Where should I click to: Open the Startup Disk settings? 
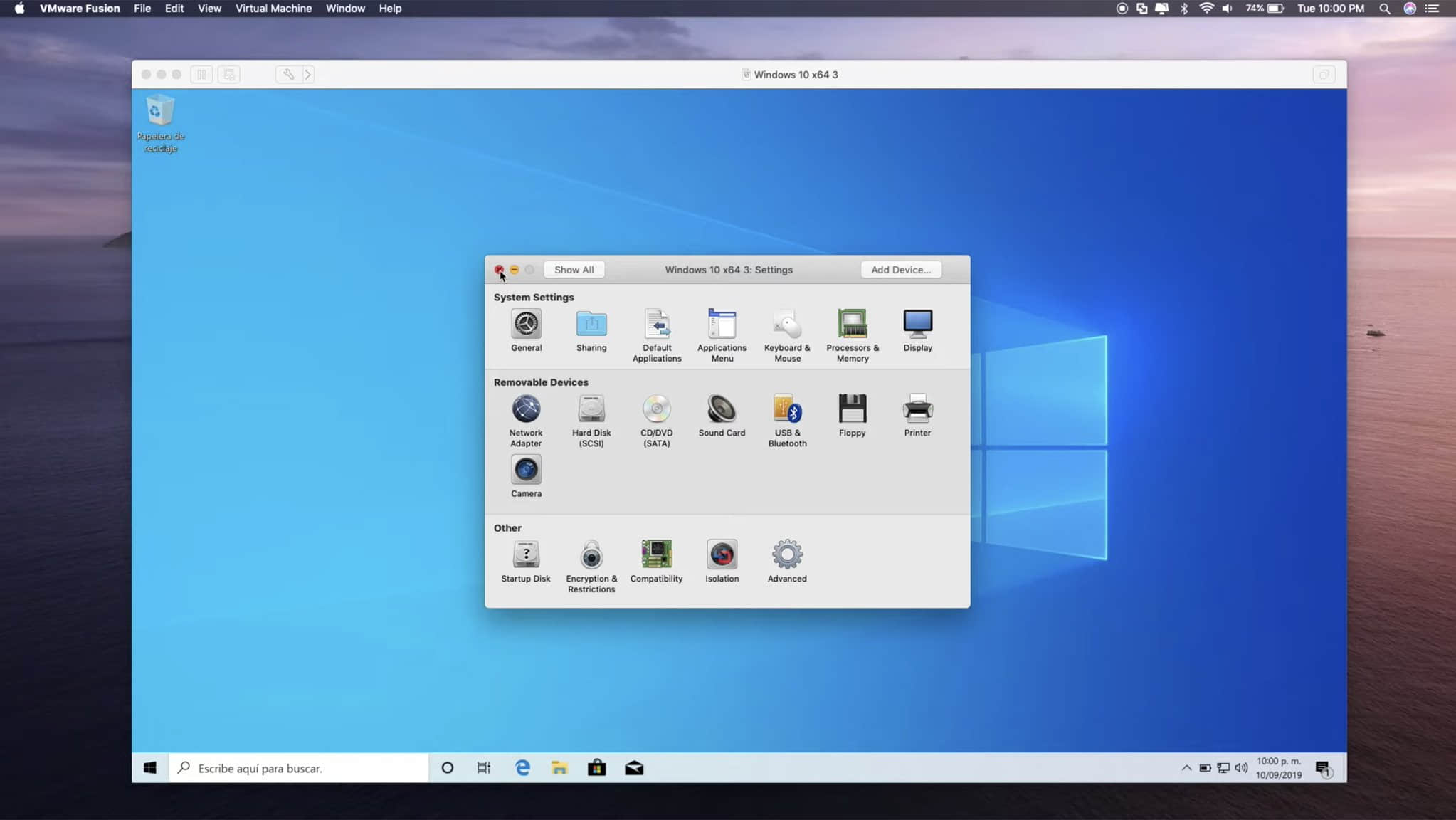pos(526,555)
